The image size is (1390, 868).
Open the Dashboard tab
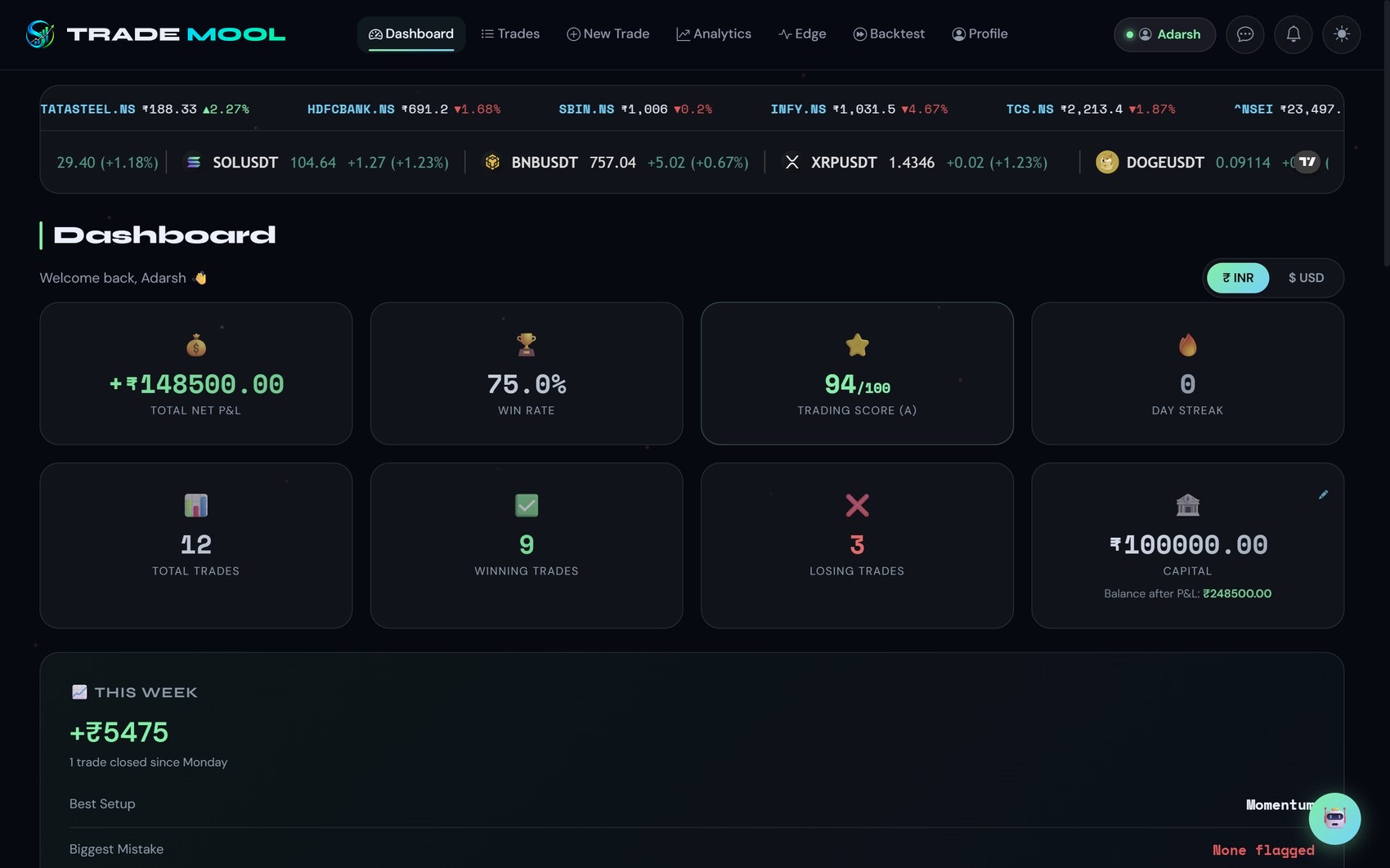tap(411, 34)
